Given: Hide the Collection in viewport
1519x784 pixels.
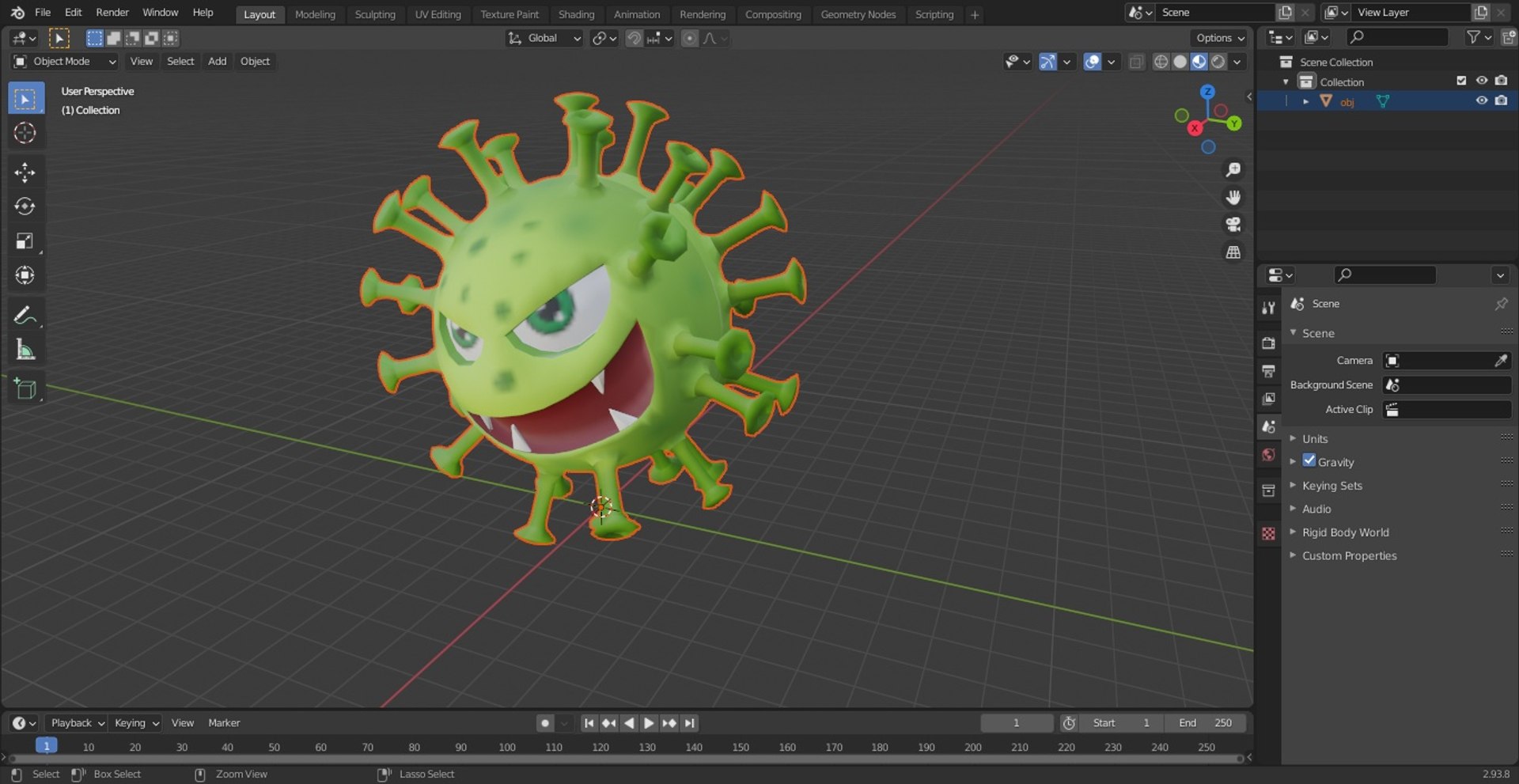Looking at the screenshot, I should coord(1482,81).
